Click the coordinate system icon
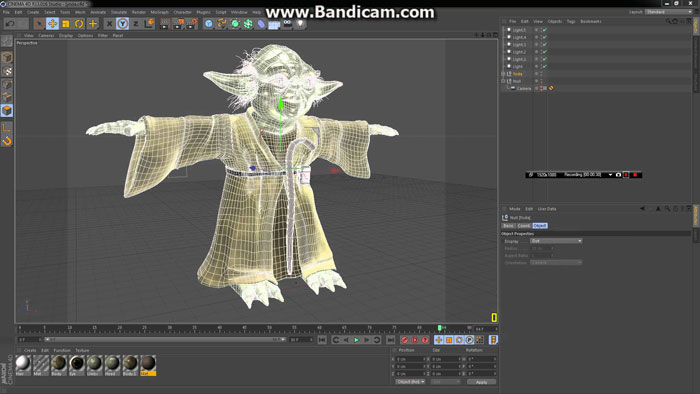The image size is (700, 394). point(149,24)
